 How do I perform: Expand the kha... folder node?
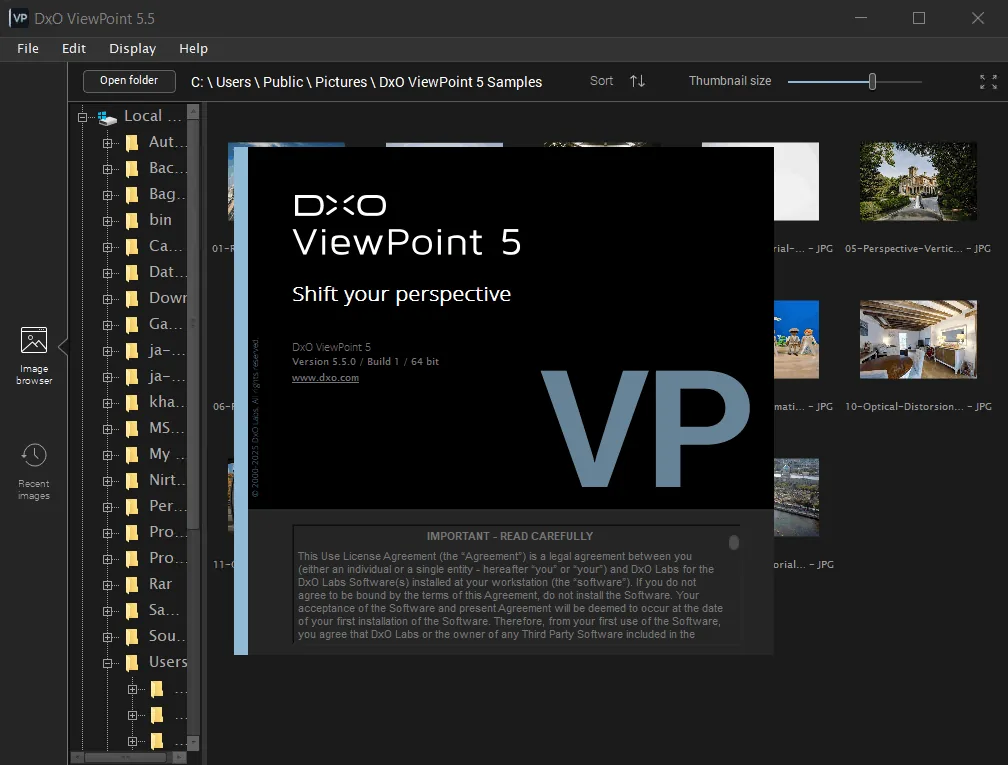[107, 403]
